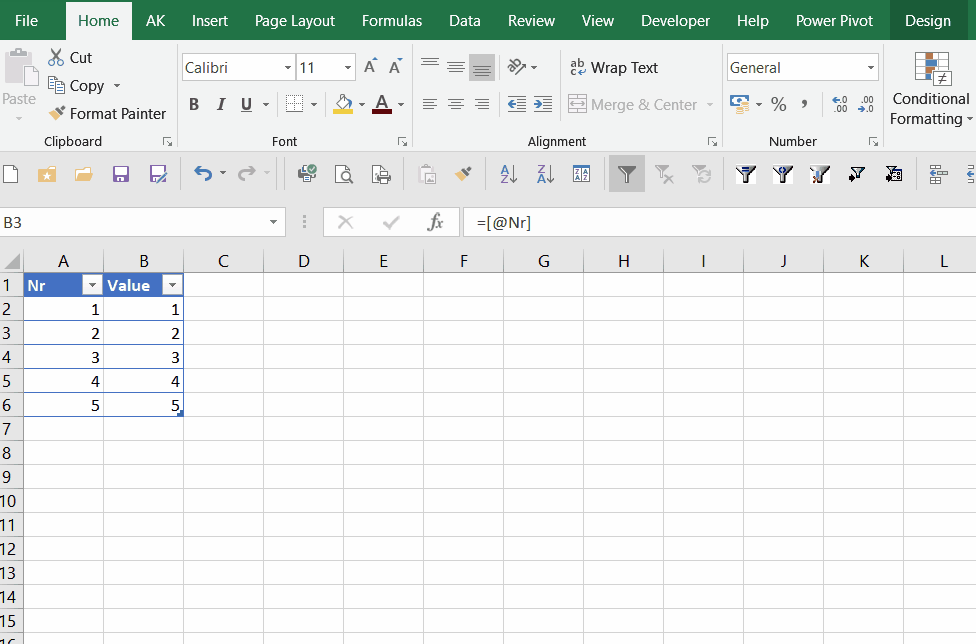
Task: Click the Select All corner triangle
Action: coord(12,261)
